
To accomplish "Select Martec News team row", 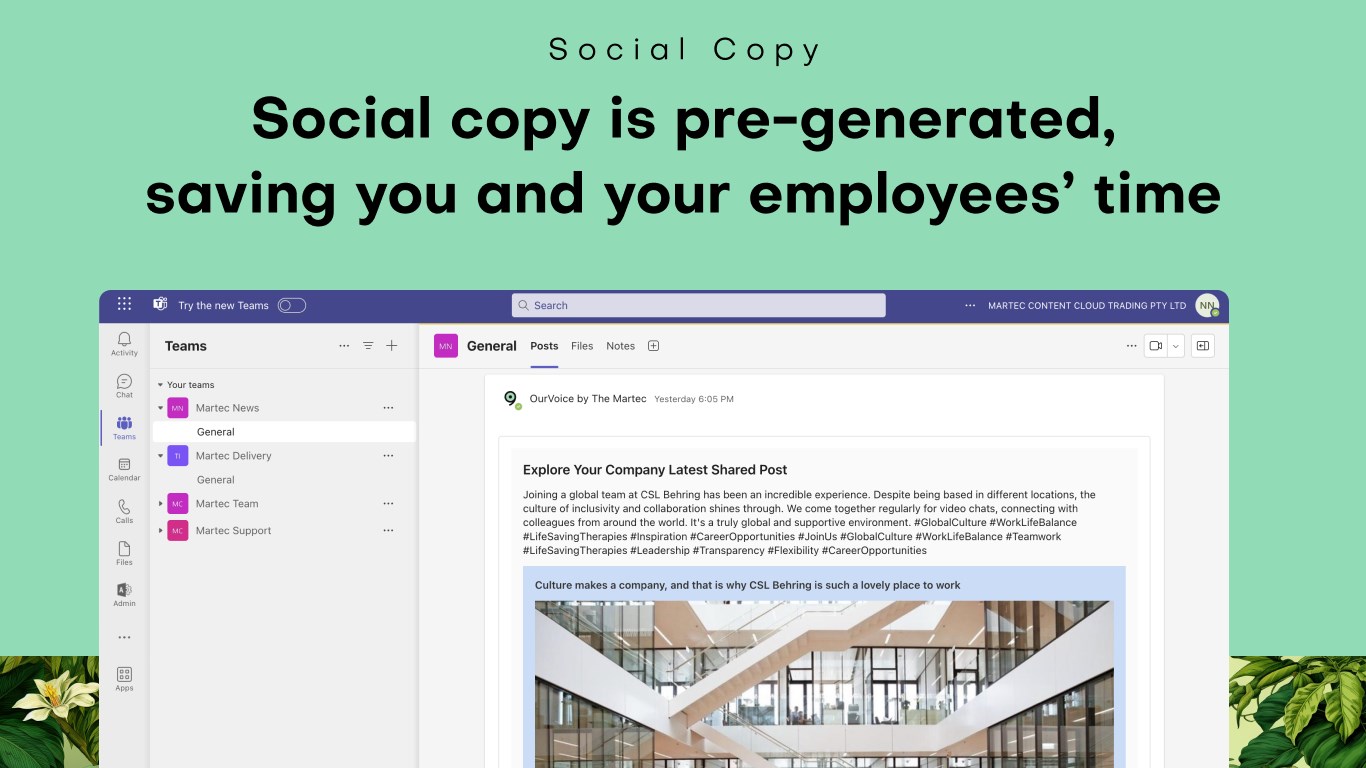I will [284, 408].
